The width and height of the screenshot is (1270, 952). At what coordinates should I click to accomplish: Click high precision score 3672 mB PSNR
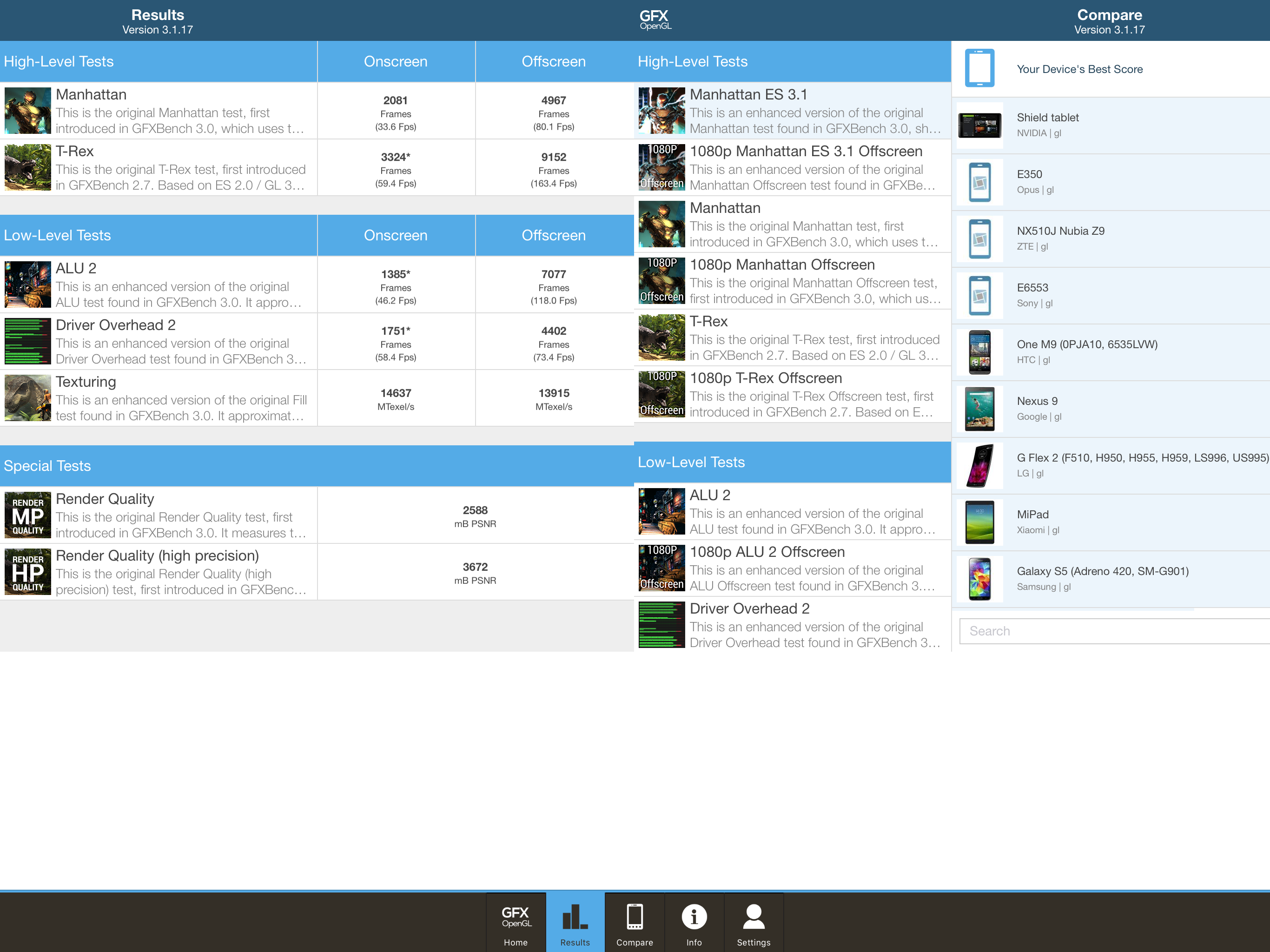point(475,574)
